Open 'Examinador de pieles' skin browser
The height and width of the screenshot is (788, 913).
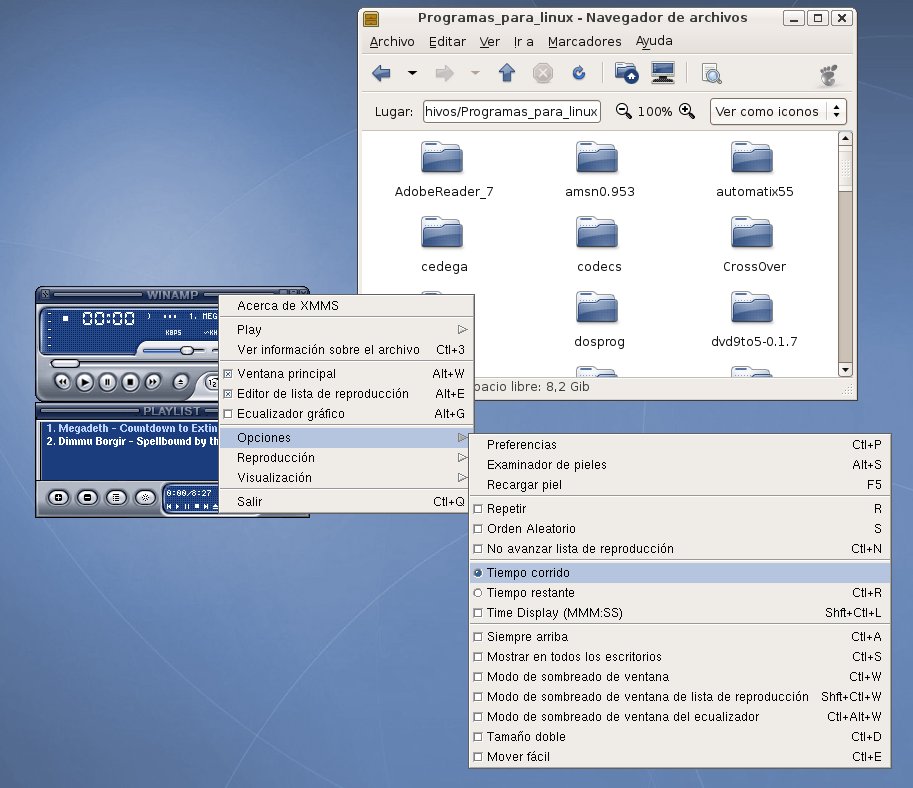[x=680, y=465]
